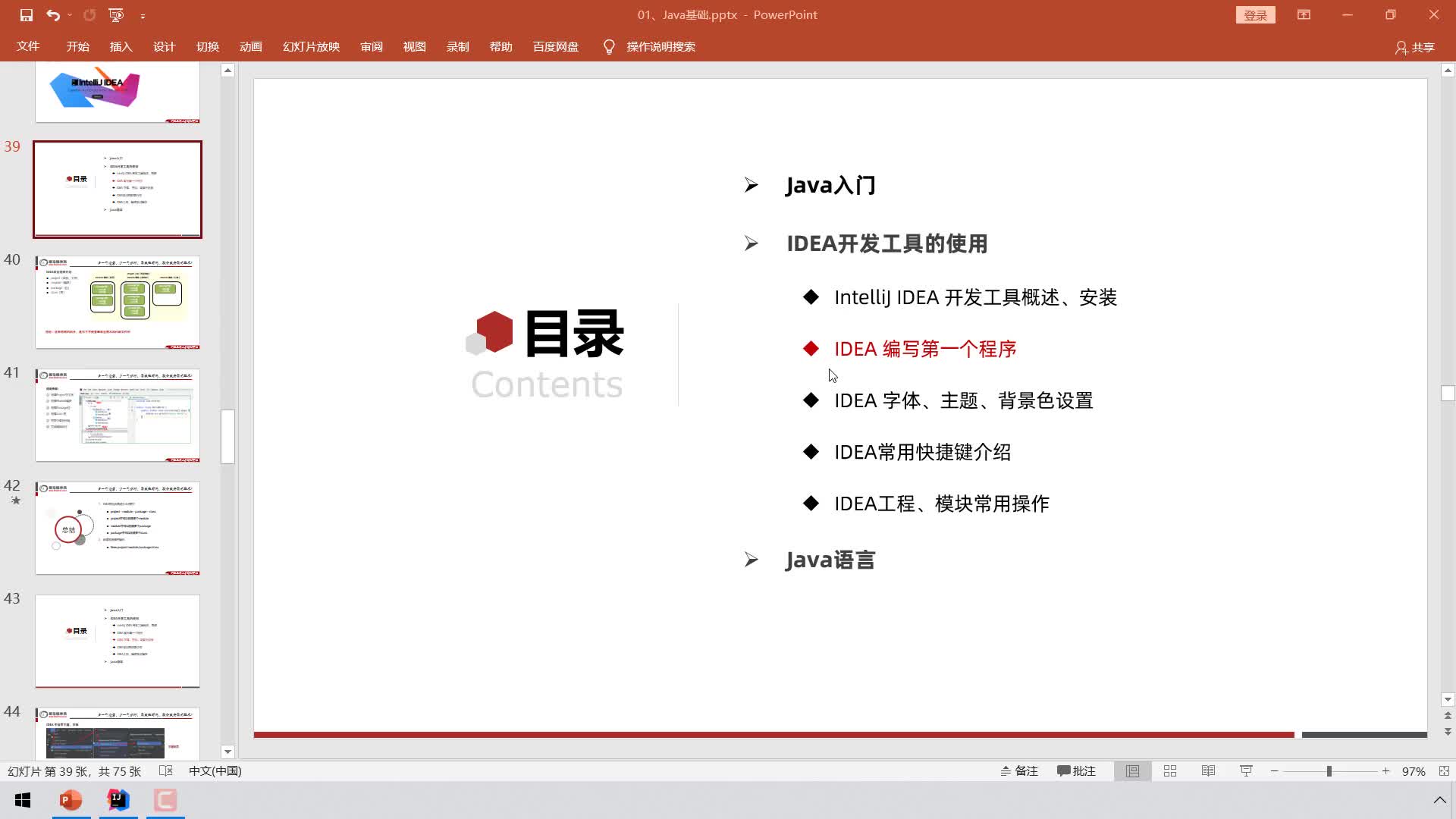
Task: Click red text IDEA 编写第一个程序
Action: [925, 349]
